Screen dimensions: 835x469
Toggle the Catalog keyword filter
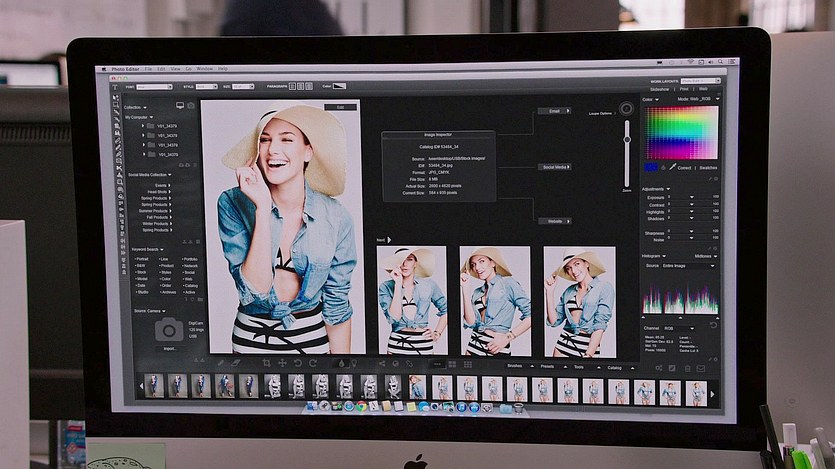(190, 285)
